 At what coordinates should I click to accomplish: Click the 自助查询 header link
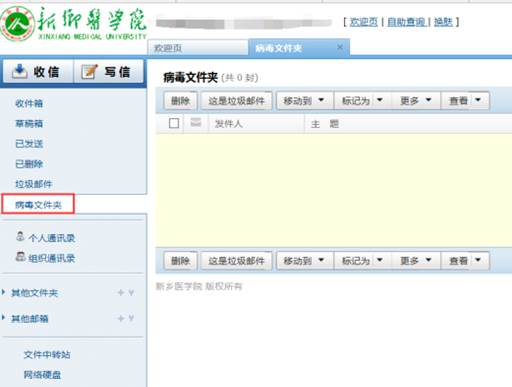coord(406,22)
